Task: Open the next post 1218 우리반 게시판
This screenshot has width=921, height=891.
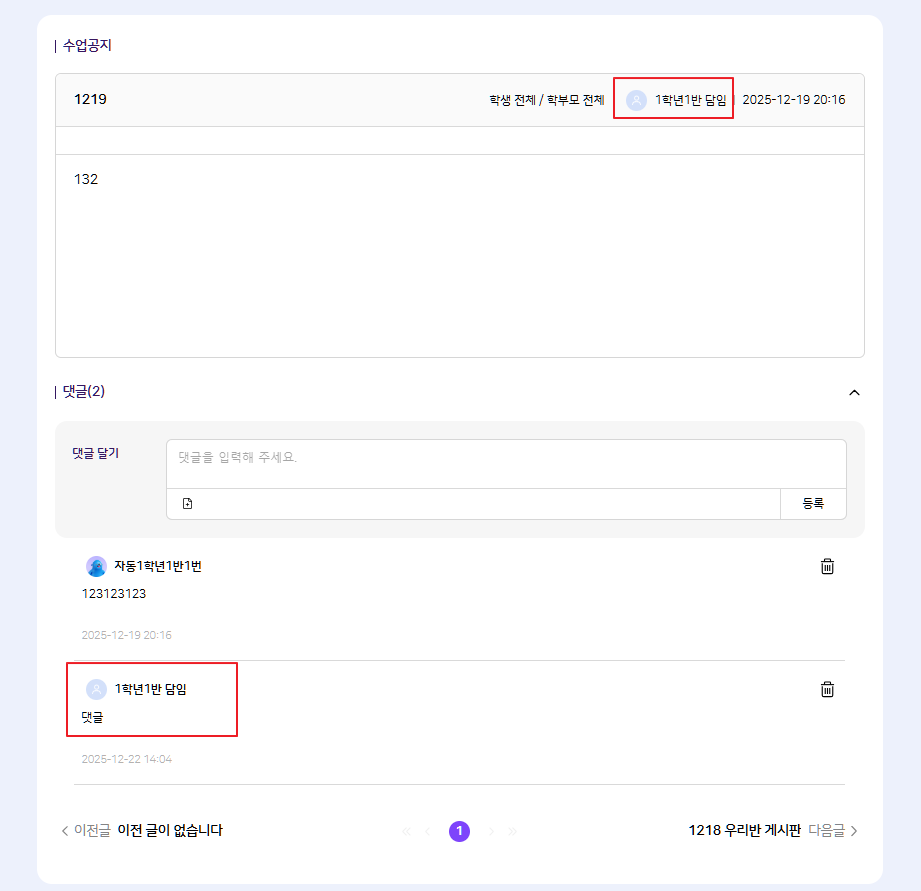Action: click(744, 830)
